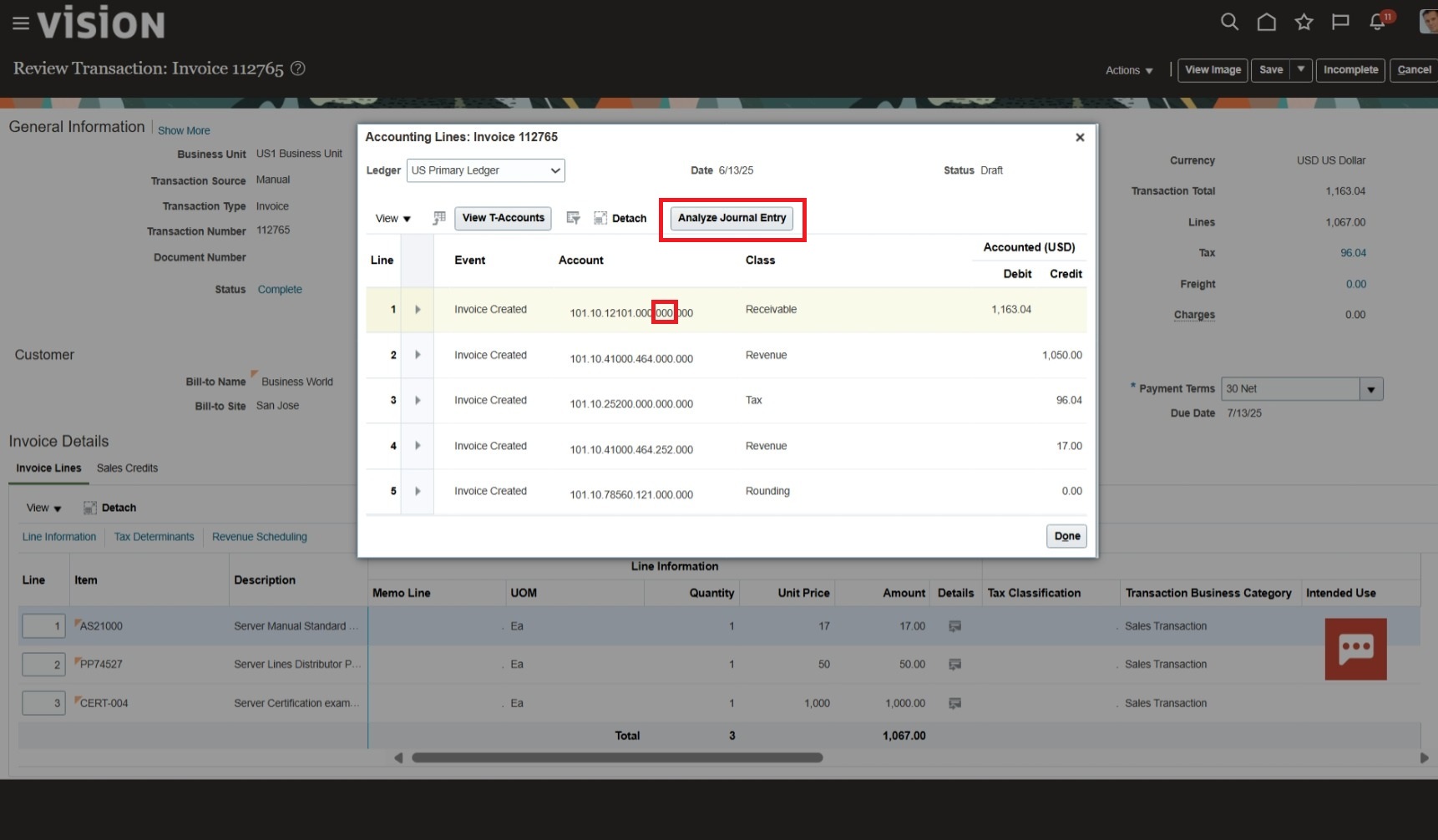Open details icon for PP74527 line

pos(954,665)
